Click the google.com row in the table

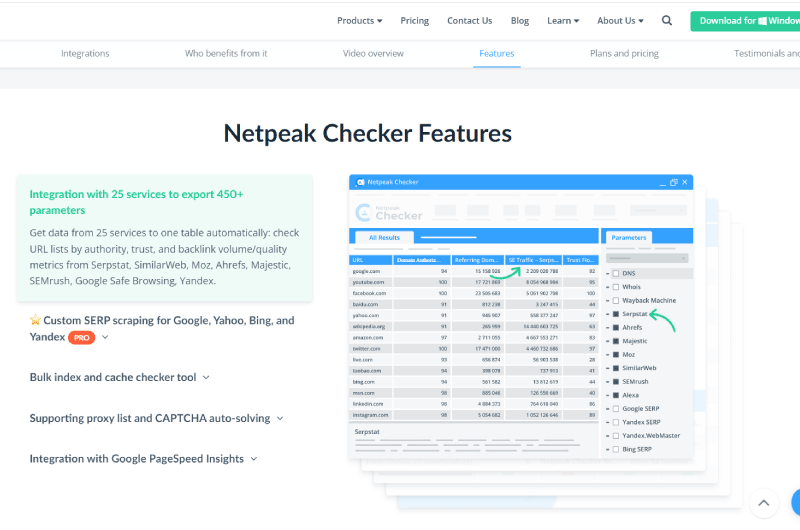(x=473, y=271)
